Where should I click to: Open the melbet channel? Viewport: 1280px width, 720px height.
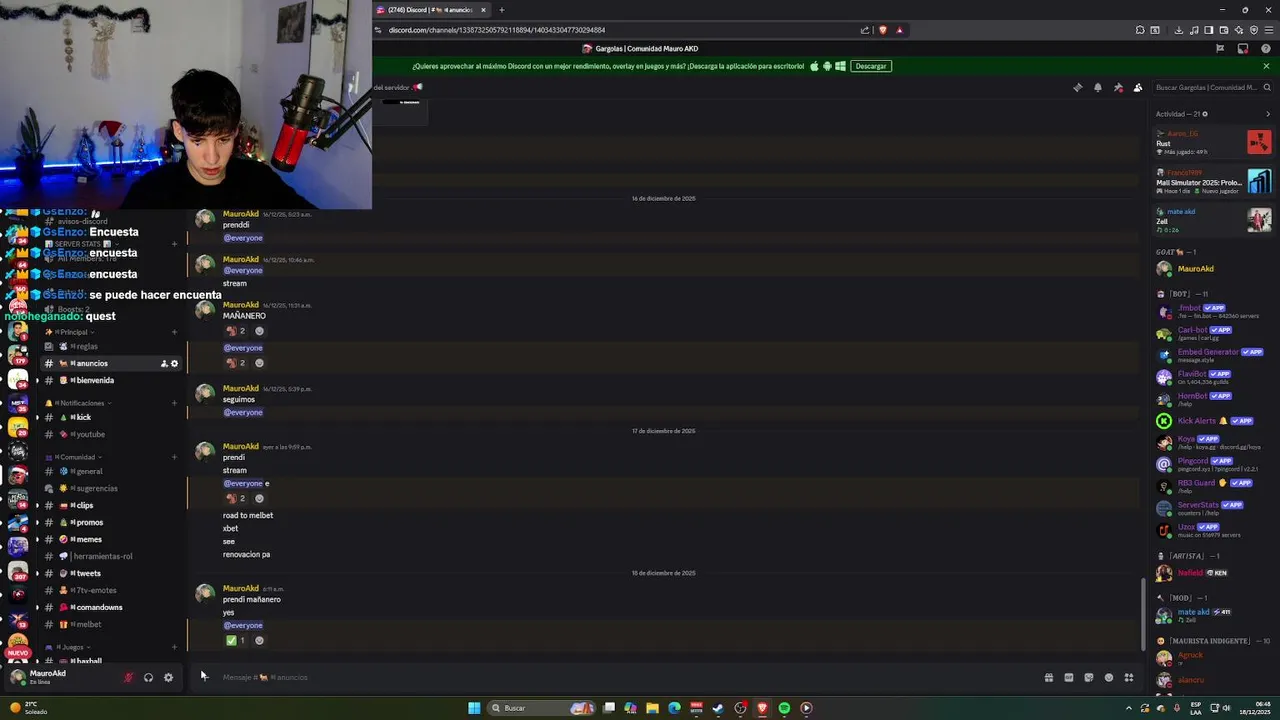click(110, 624)
